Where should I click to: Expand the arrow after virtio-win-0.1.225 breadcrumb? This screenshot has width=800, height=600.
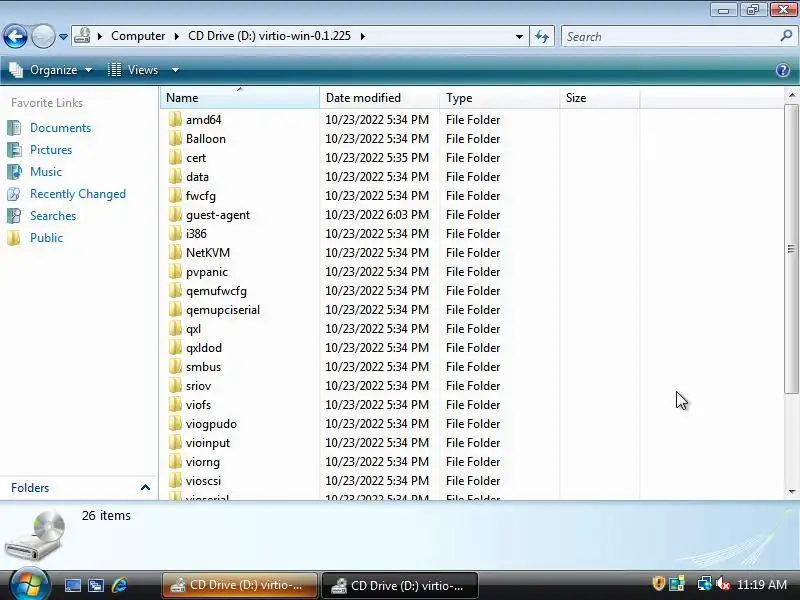pyautogui.click(x=362, y=36)
